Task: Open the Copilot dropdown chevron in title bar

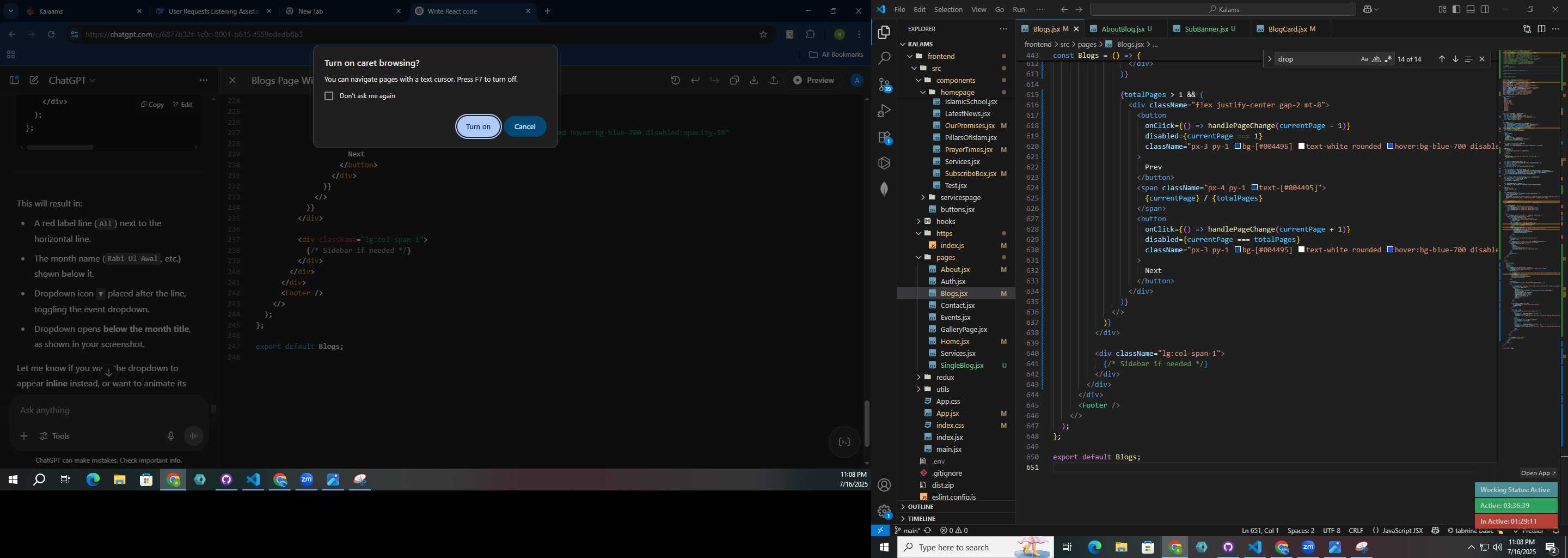Action: coord(1376,10)
